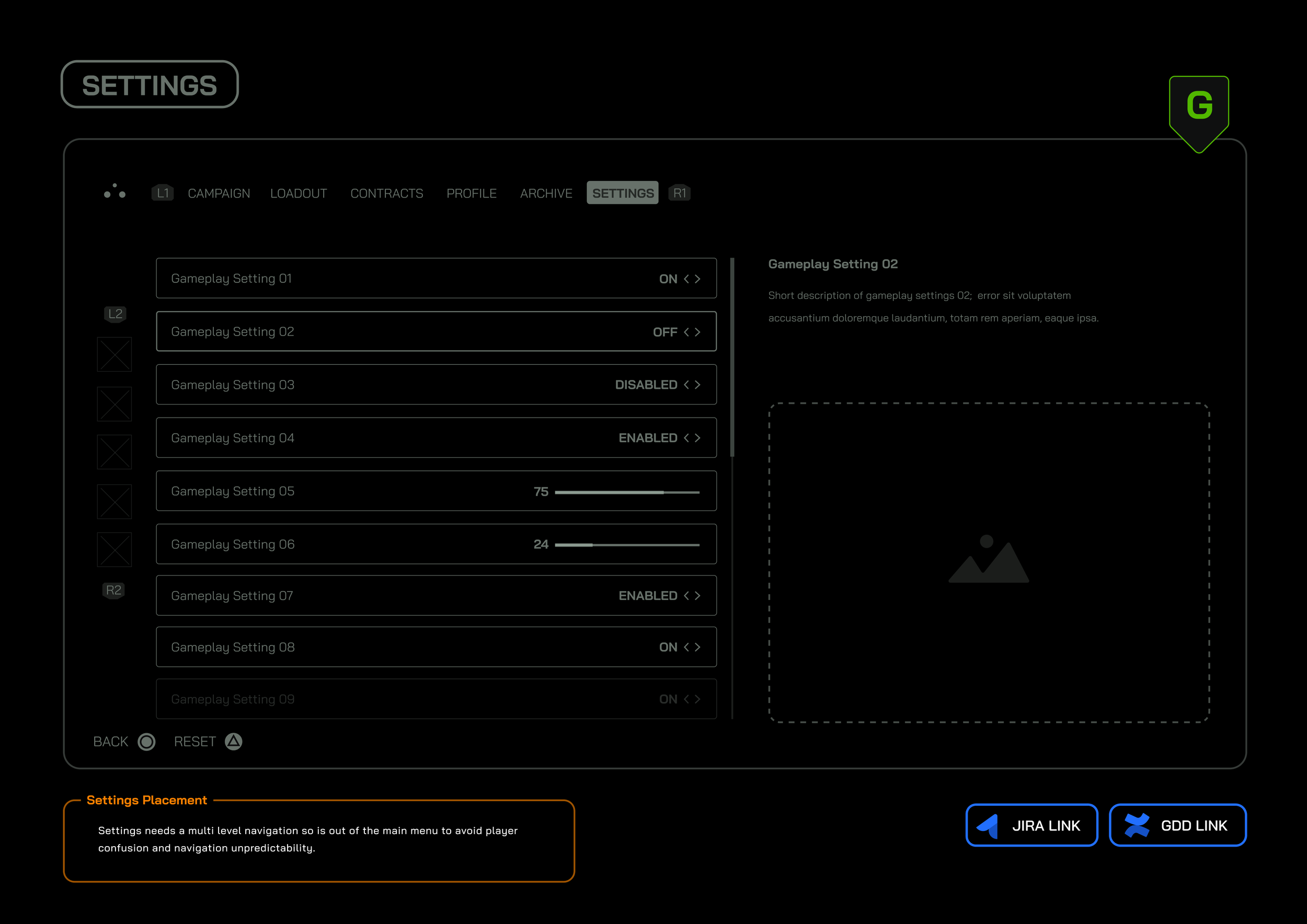
Task: Click the circle icon next to BACK
Action: tap(146, 742)
